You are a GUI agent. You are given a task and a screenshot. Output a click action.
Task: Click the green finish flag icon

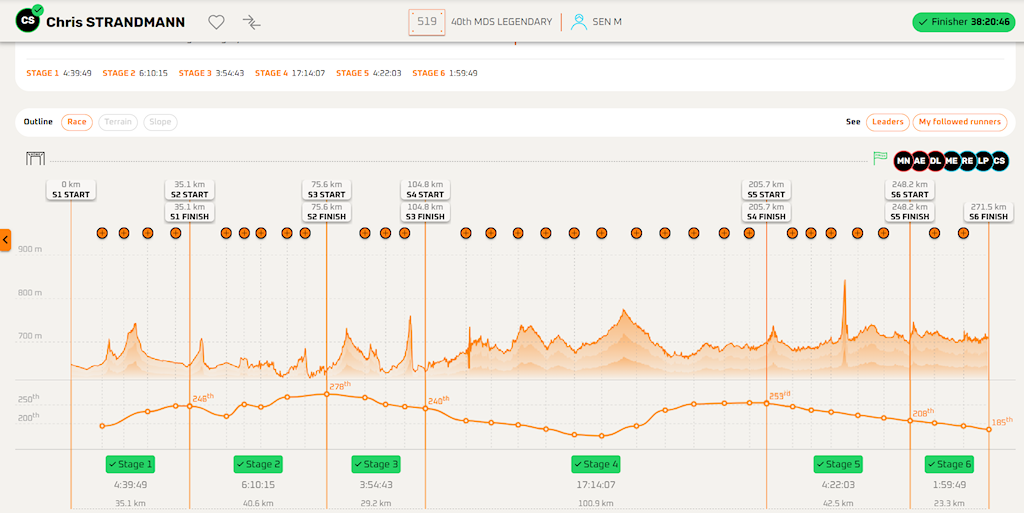pyautogui.click(x=880, y=158)
